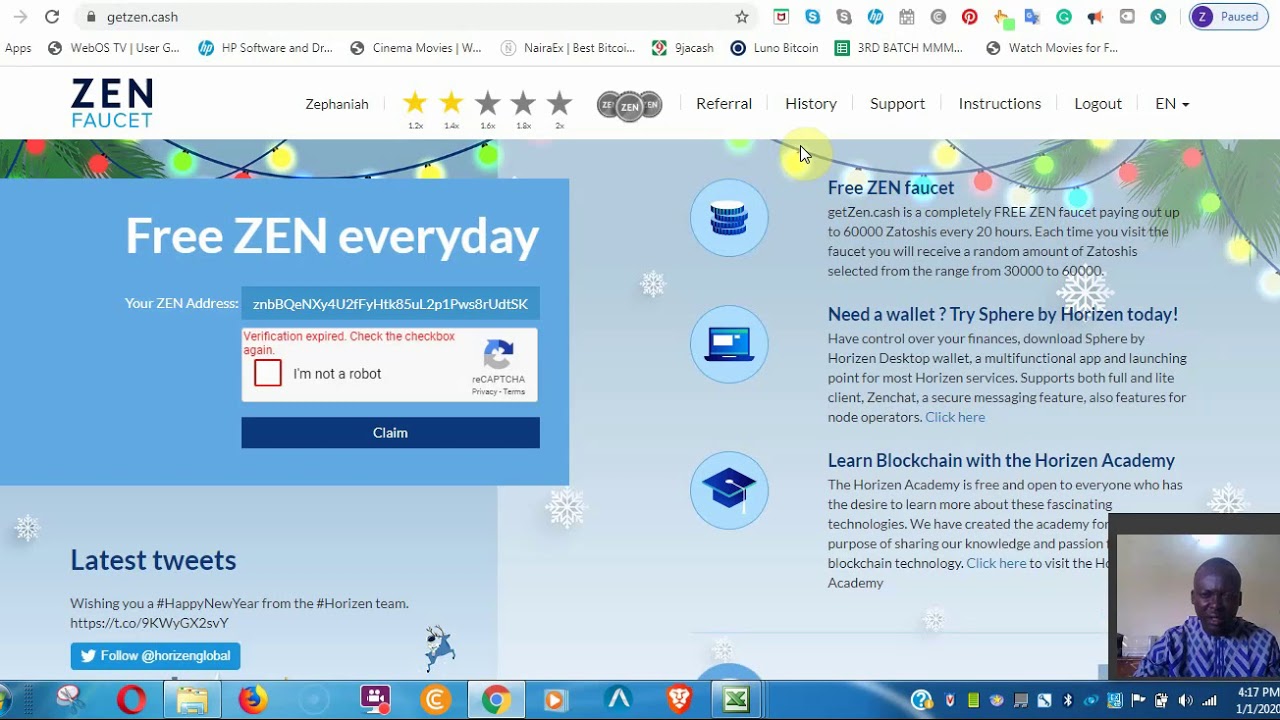Click the Follow @horizenglobal button

[x=155, y=656]
